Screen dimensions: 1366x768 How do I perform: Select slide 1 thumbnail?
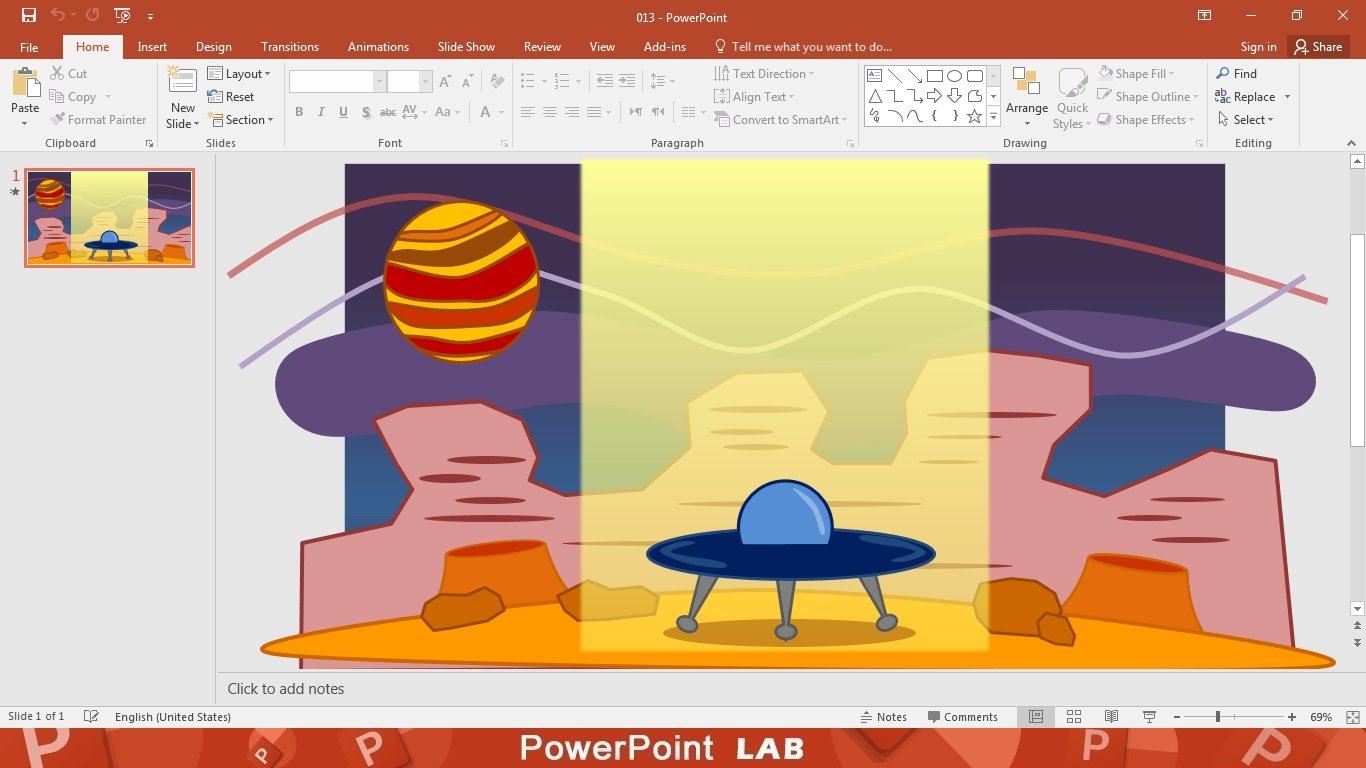[x=109, y=218]
